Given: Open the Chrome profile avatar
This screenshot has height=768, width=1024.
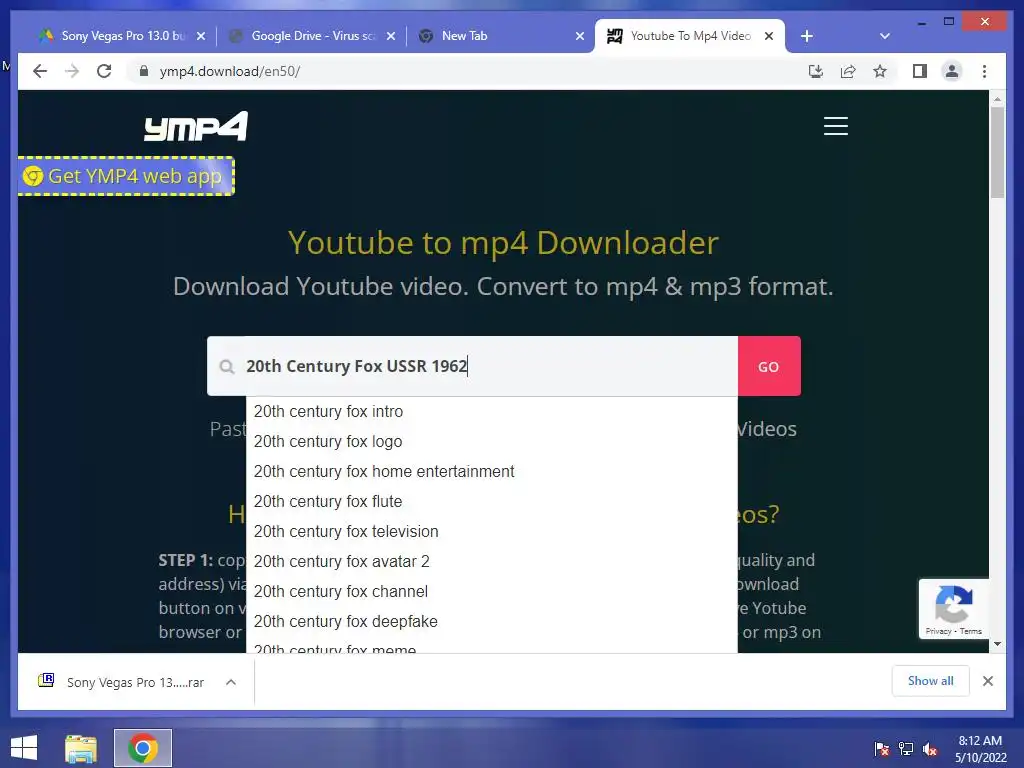Looking at the screenshot, I should pos(952,71).
